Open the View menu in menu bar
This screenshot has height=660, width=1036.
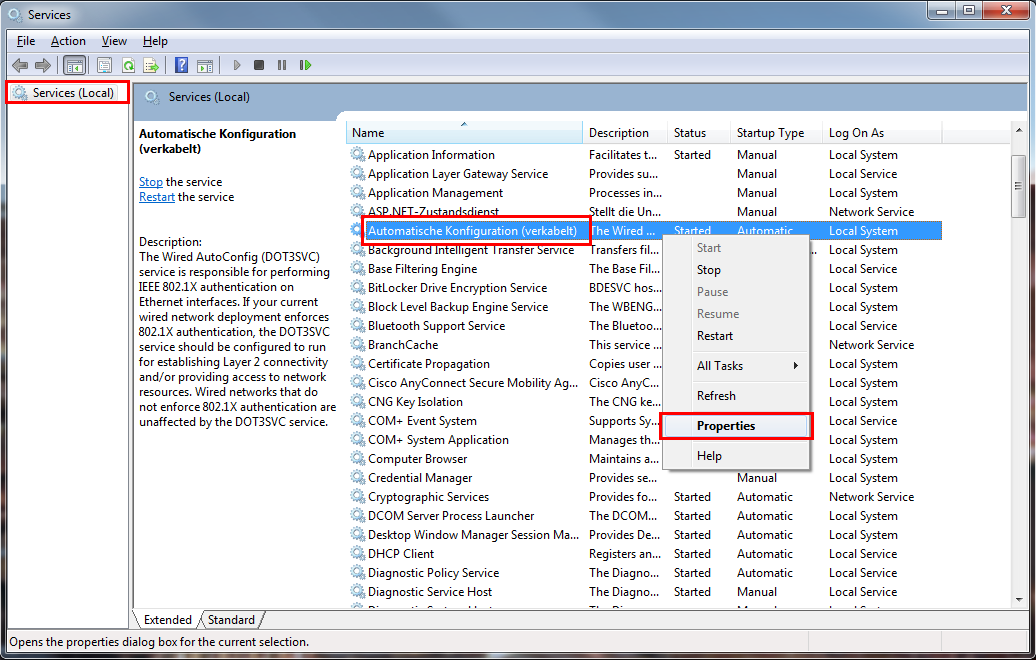(x=114, y=41)
